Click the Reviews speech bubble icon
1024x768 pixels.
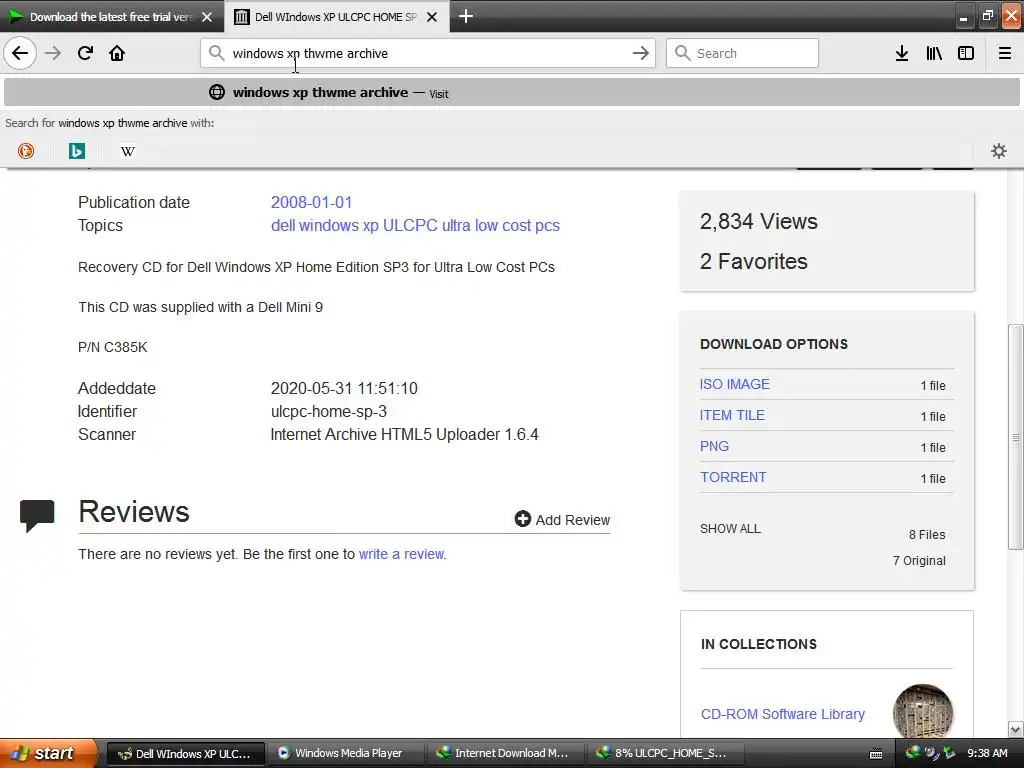(x=37, y=515)
